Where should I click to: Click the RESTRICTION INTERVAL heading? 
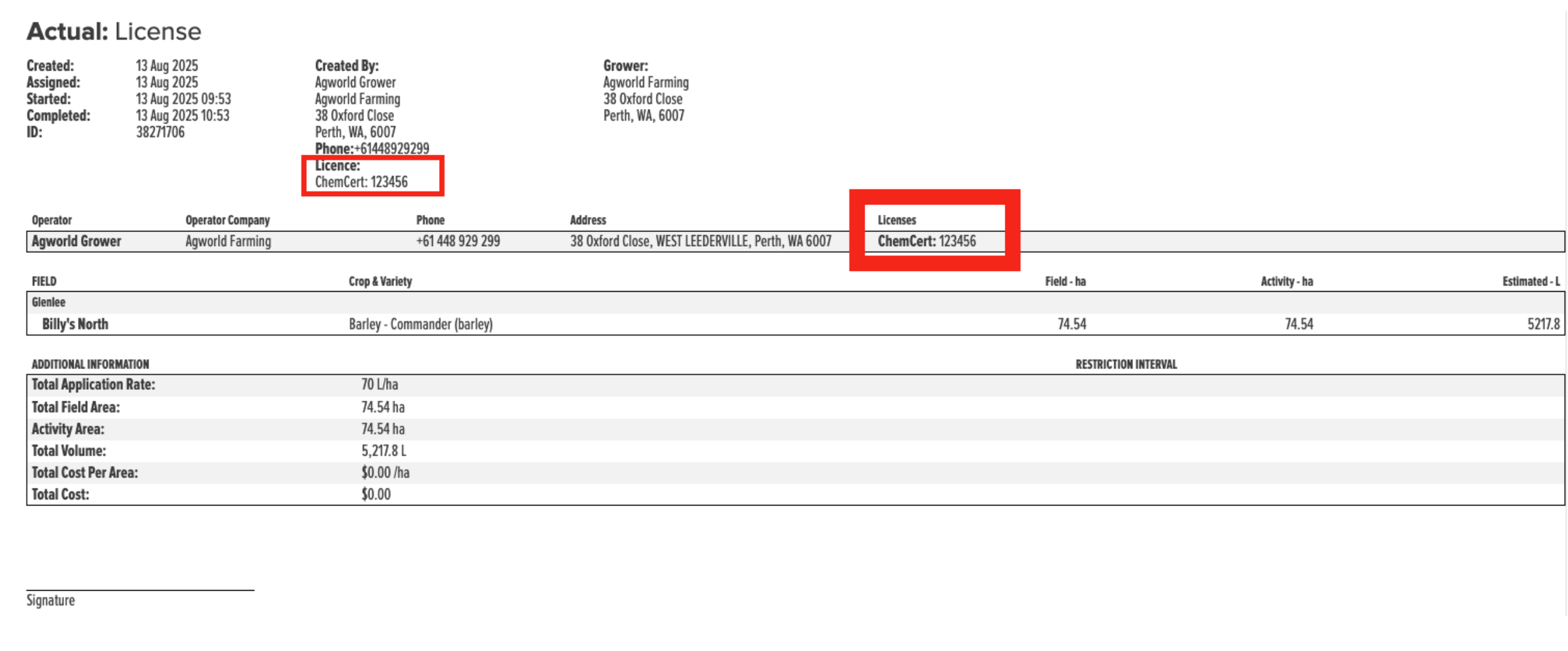click(x=1126, y=364)
